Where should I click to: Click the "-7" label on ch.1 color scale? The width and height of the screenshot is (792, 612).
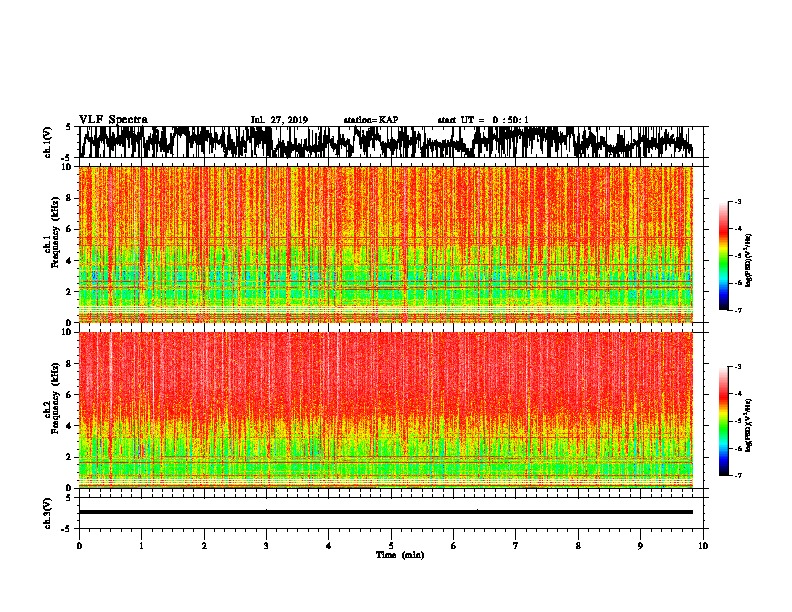coord(737,310)
